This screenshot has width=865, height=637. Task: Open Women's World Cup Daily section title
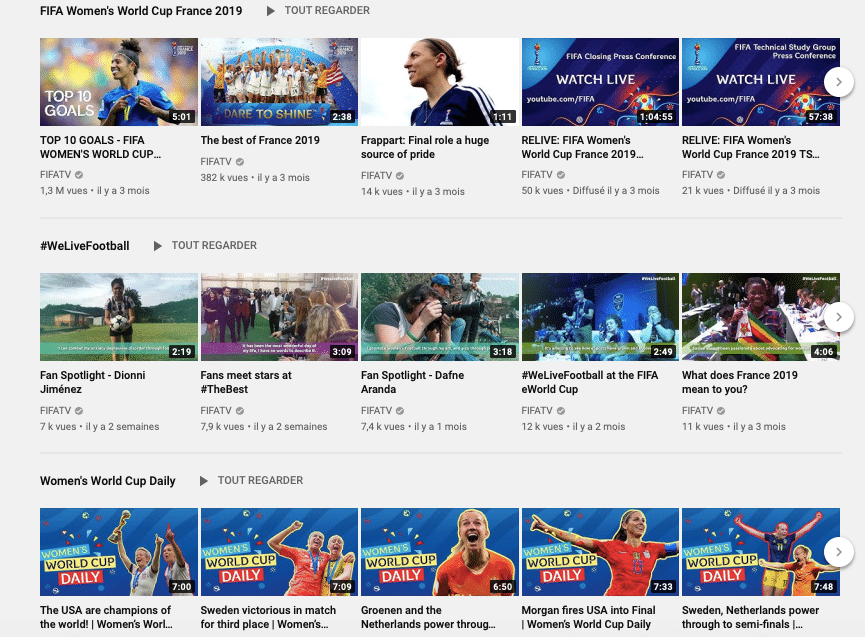(108, 481)
